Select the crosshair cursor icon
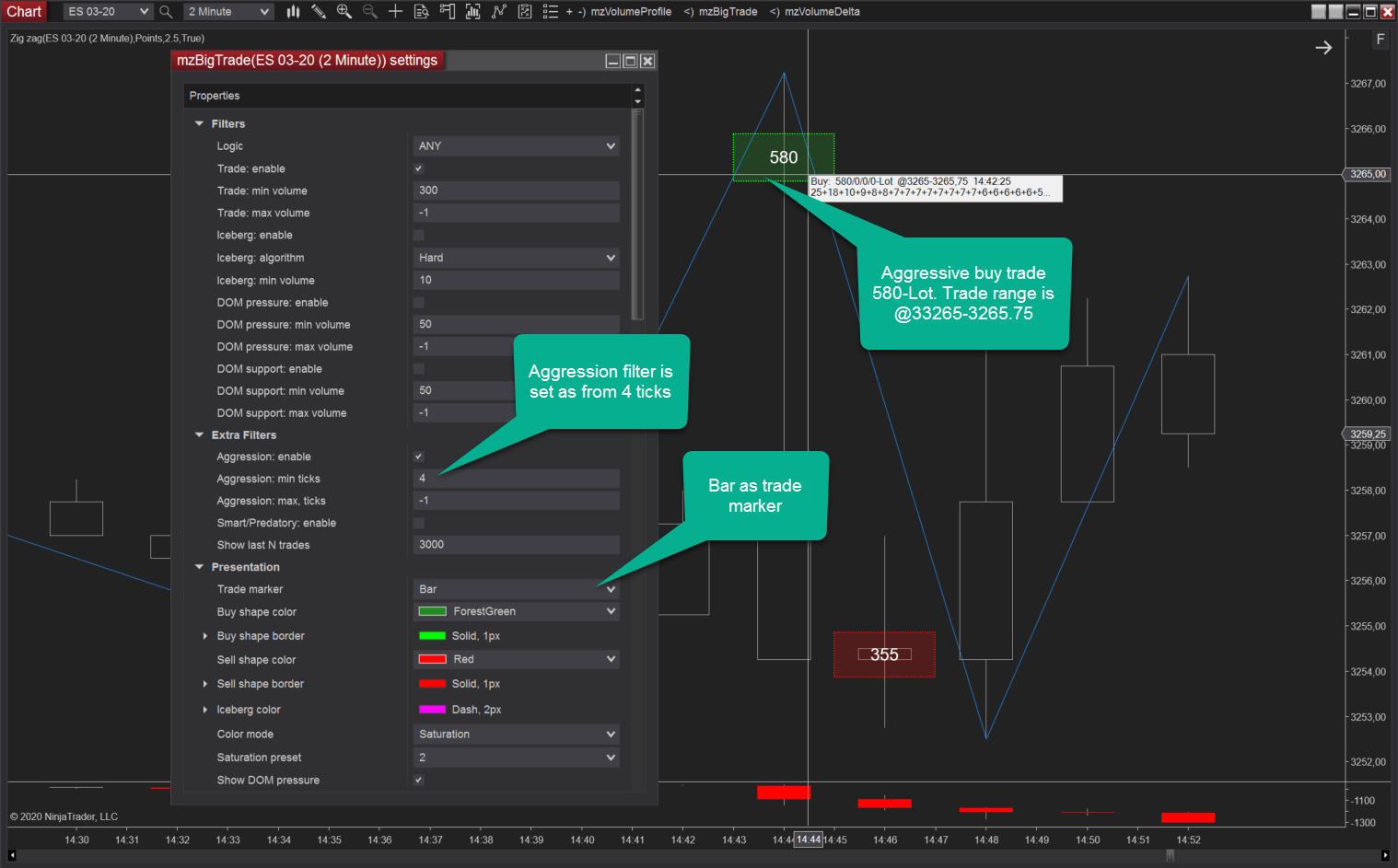Screen dimensions: 1398x868 click(395, 12)
